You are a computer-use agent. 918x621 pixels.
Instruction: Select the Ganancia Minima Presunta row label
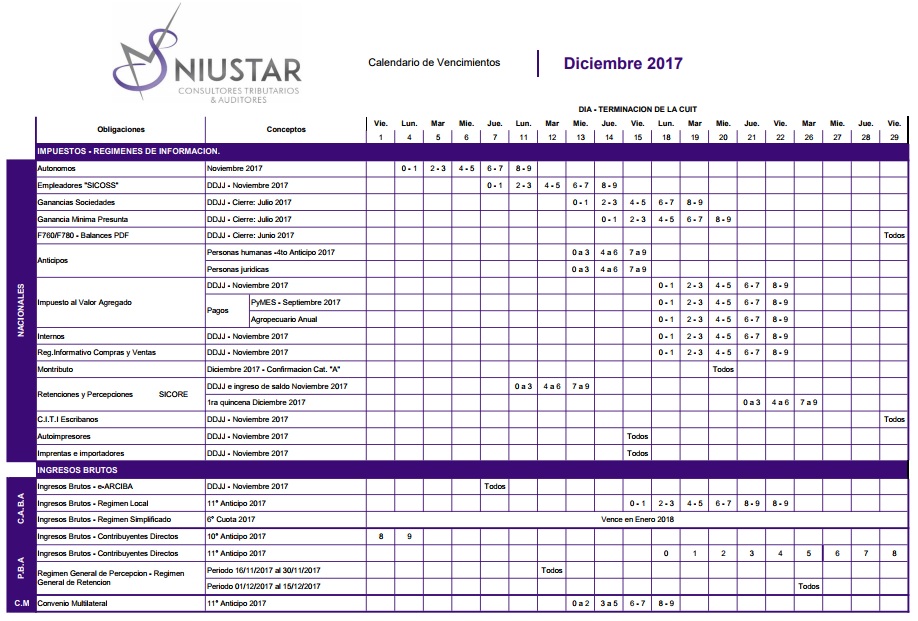[x=82, y=218]
